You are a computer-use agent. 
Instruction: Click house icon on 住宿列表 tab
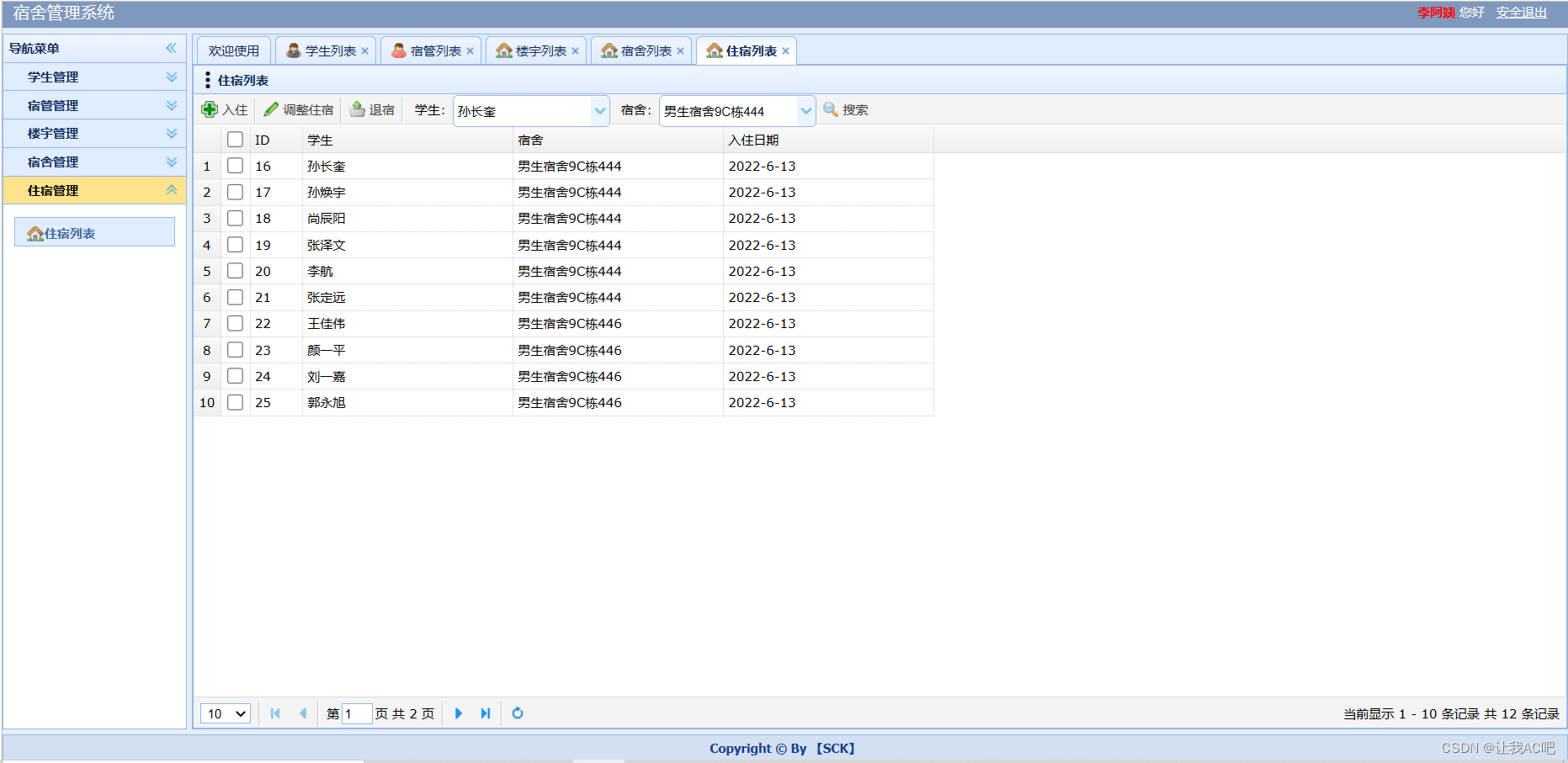tap(715, 50)
